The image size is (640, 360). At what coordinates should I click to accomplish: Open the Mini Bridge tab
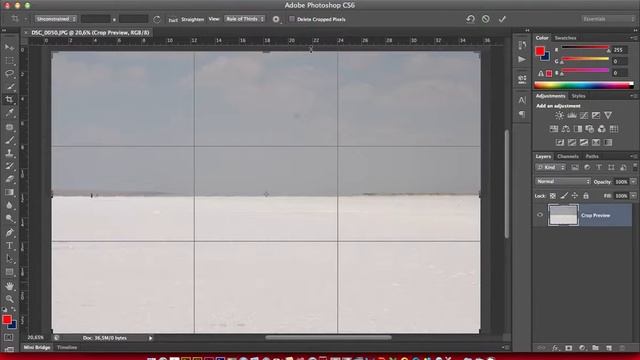[x=37, y=347]
